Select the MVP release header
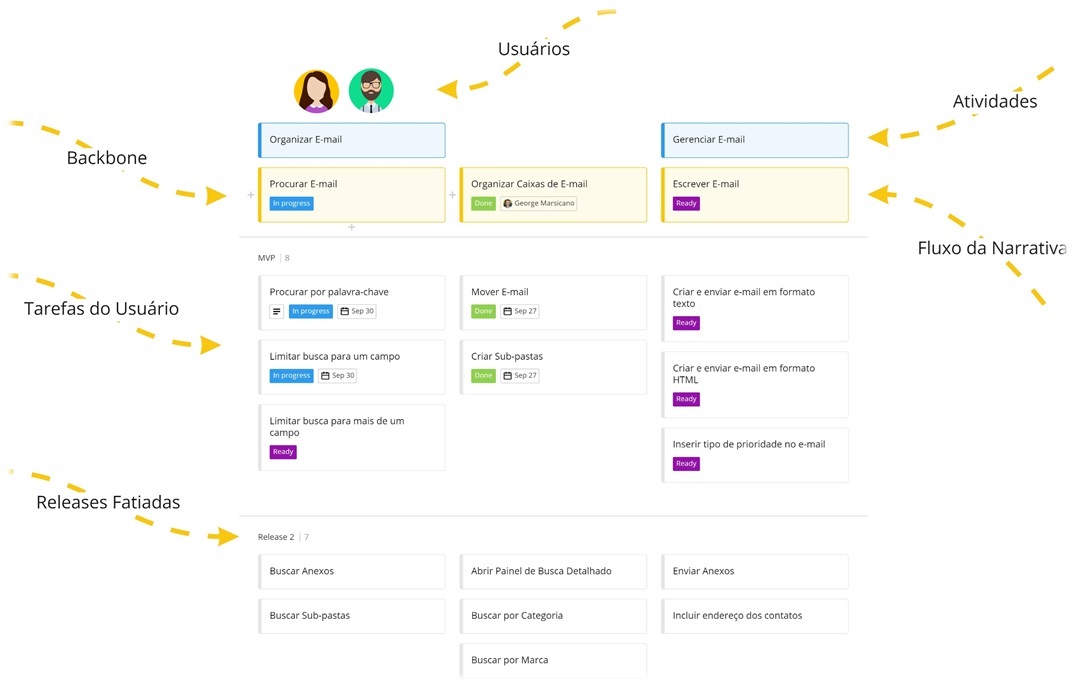Viewport: 1076px width, 689px height. click(266, 258)
